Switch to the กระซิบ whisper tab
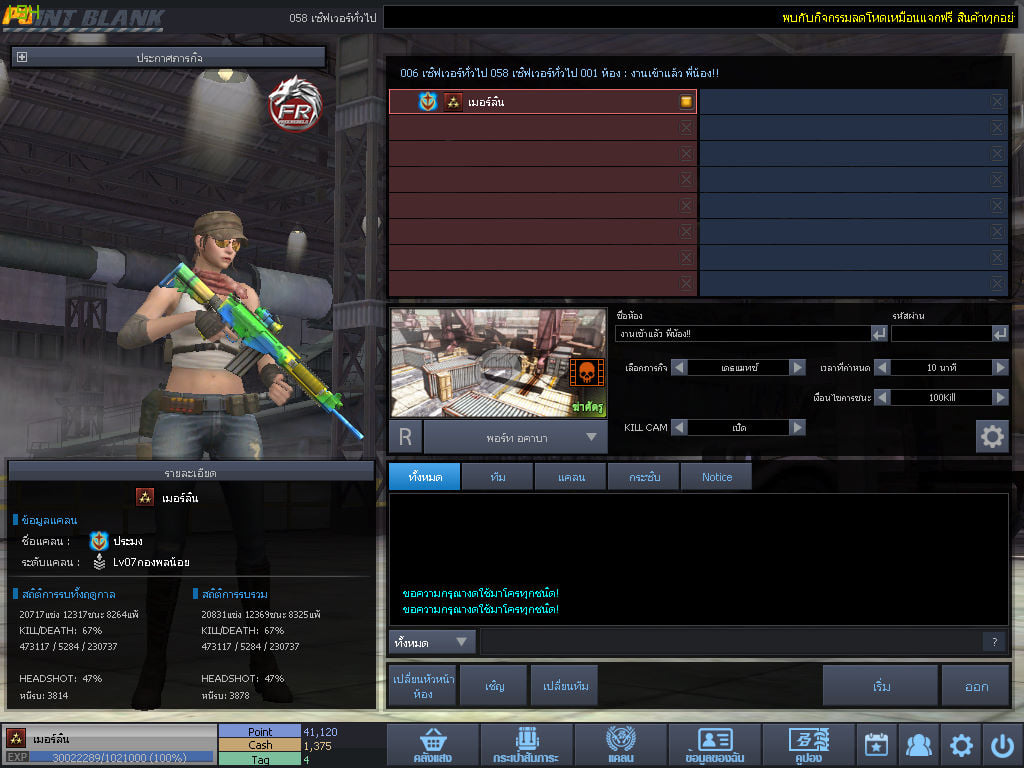The width and height of the screenshot is (1024, 768). click(x=644, y=477)
